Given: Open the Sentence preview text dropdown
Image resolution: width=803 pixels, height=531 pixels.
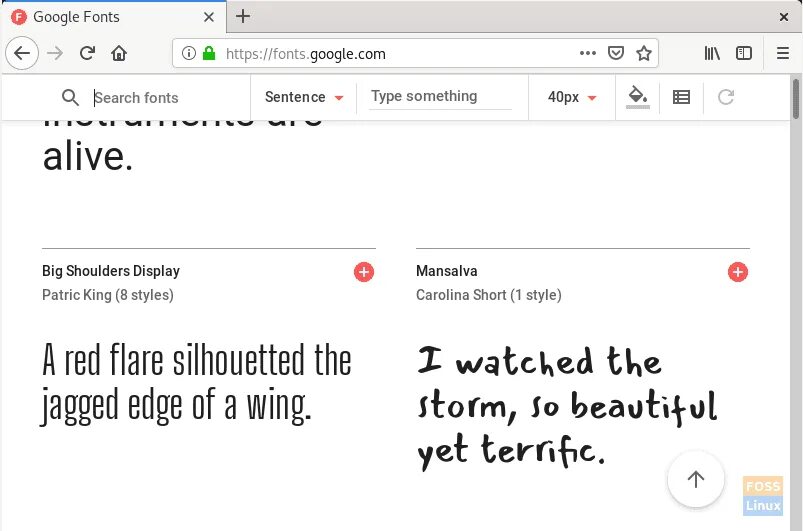Looking at the screenshot, I should pyautogui.click(x=304, y=97).
